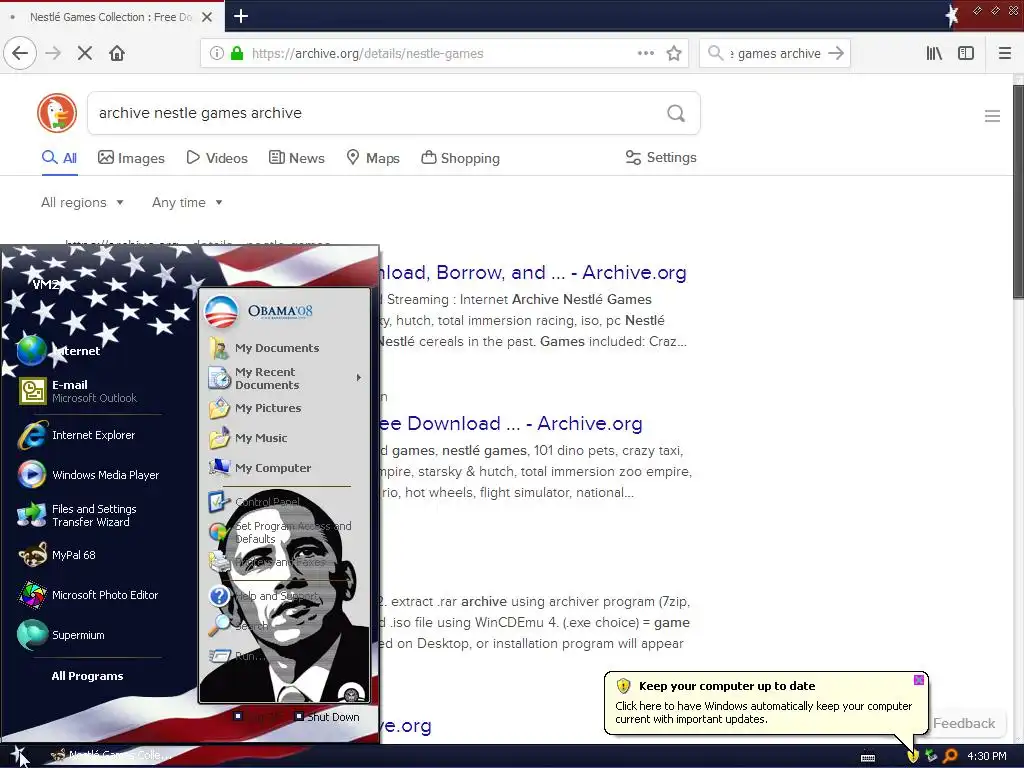Screen dimensions: 1024x768
Task: Start Files and Settings Transfer Wizard
Action: point(77,515)
